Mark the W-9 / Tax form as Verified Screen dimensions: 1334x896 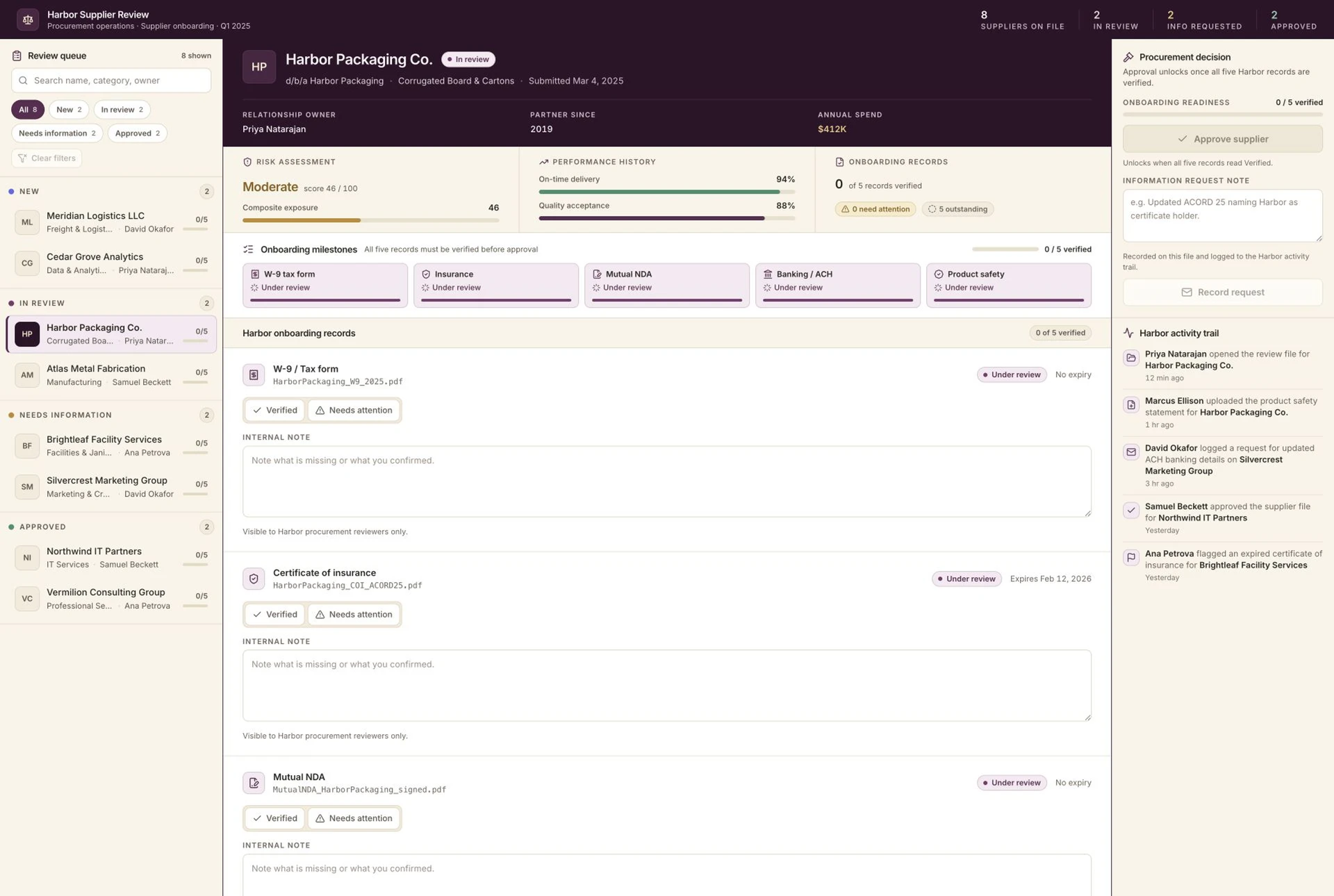[275, 410]
